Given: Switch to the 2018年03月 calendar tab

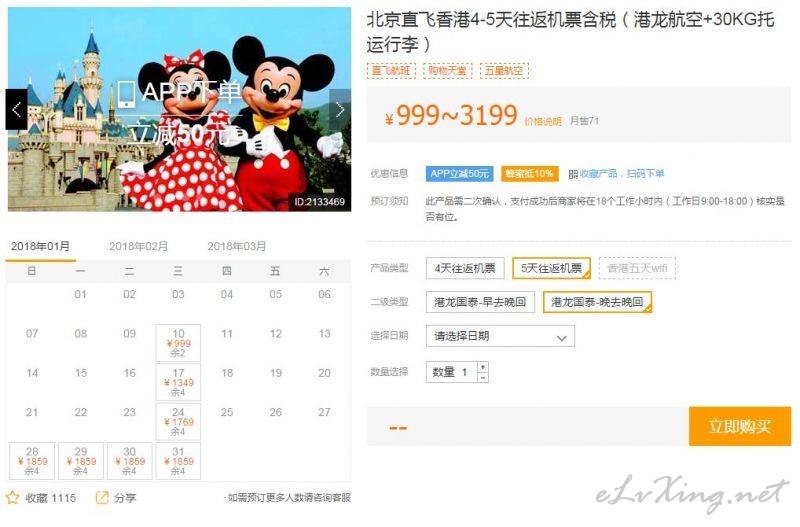Looking at the screenshot, I should pyautogui.click(x=236, y=246).
